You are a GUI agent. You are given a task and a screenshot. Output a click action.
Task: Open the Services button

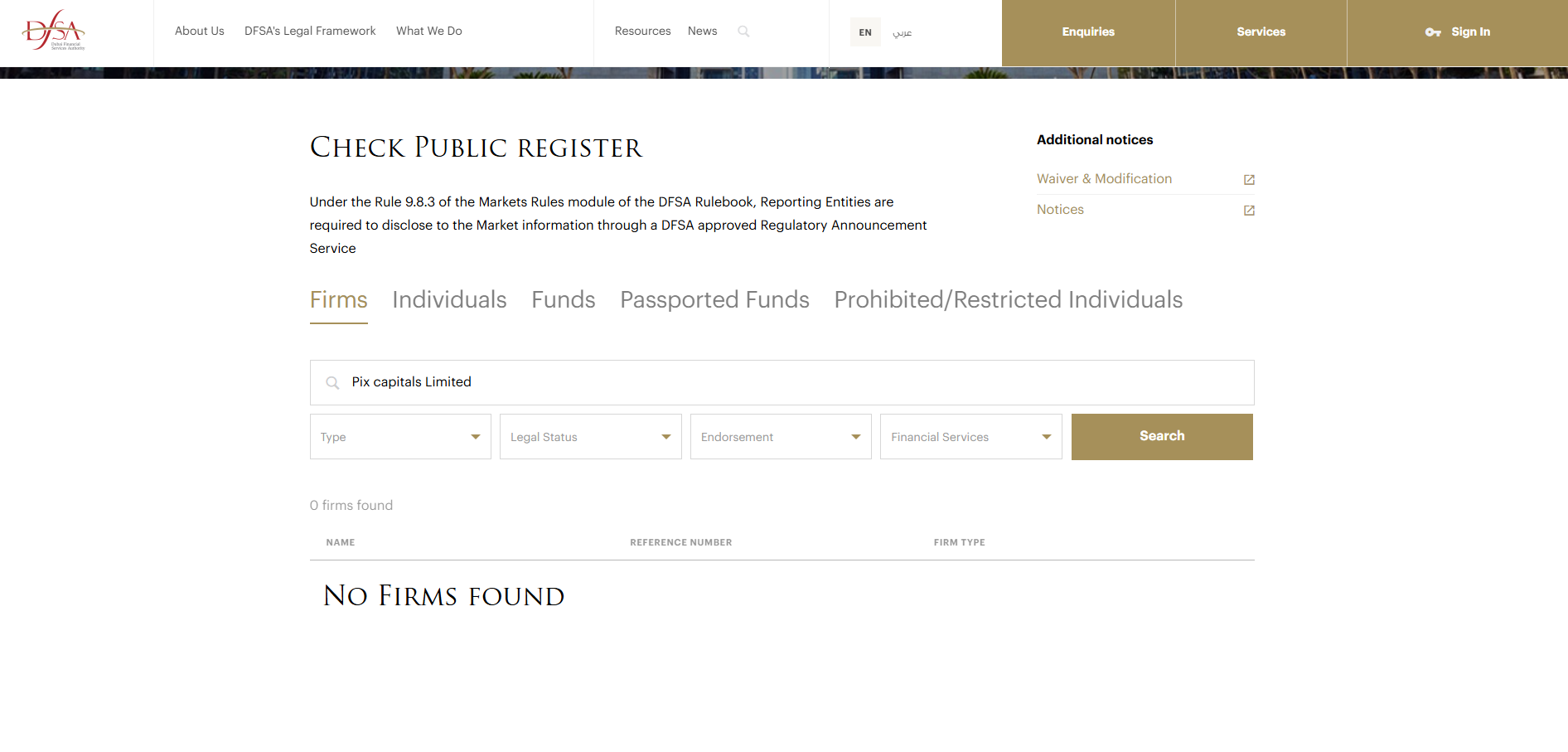click(x=1261, y=32)
